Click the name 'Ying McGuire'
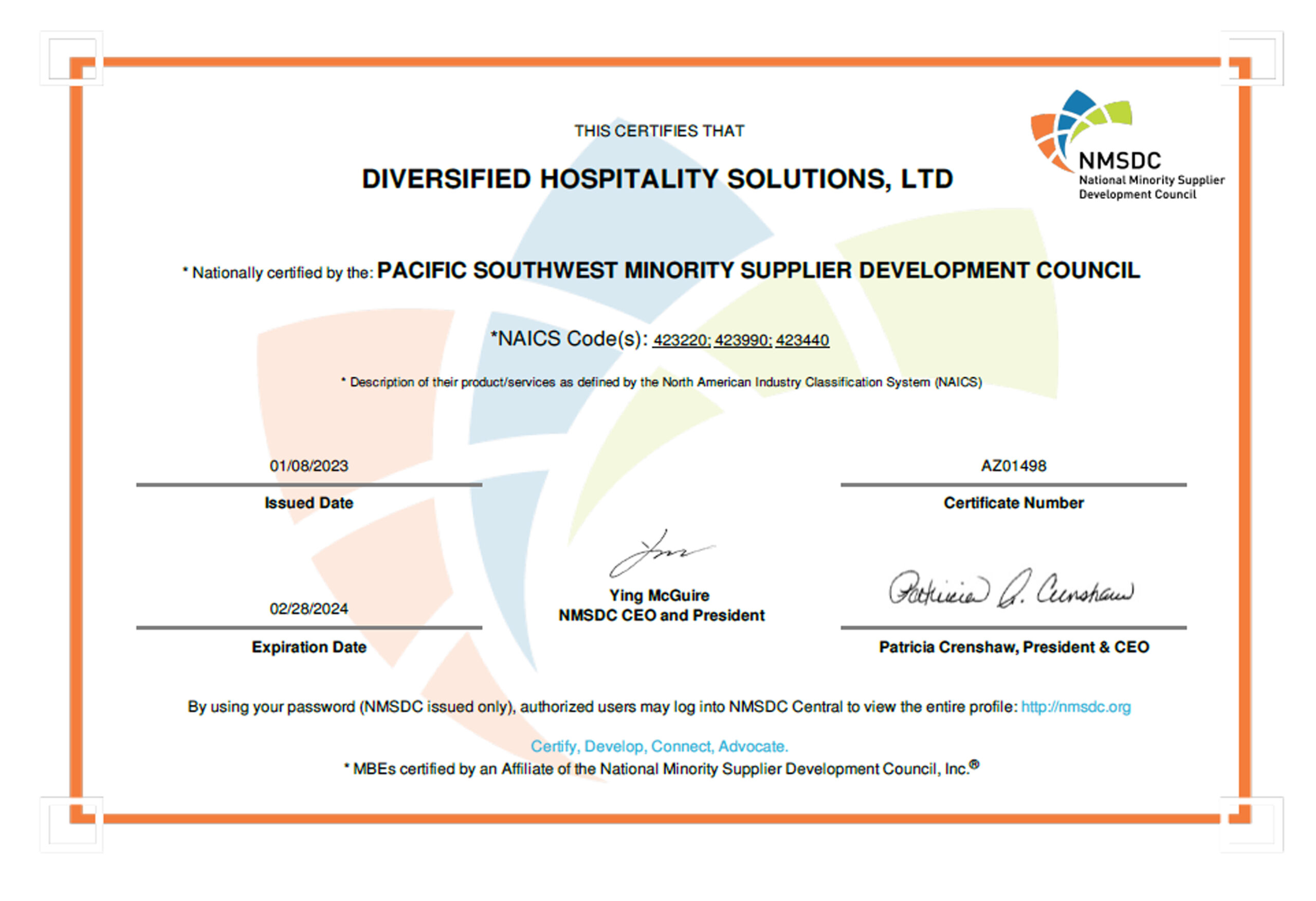This screenshot has height=901, width=1316. pyautogui.click(x=659, y=596)
